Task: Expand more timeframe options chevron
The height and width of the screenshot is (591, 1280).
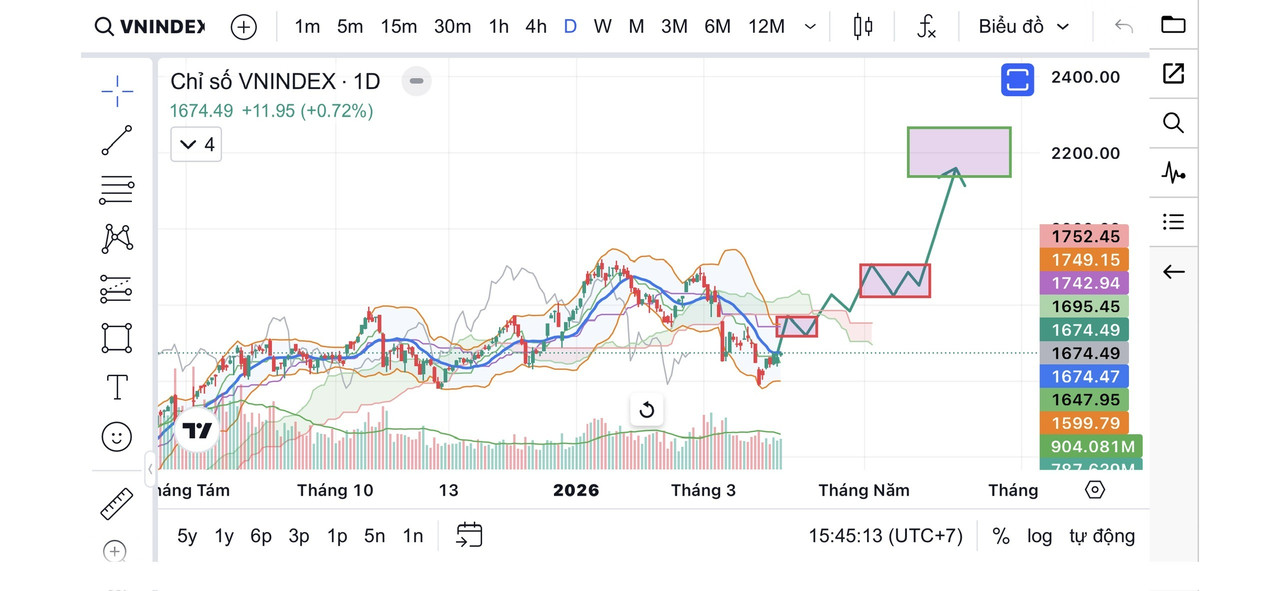Action: 811,27
